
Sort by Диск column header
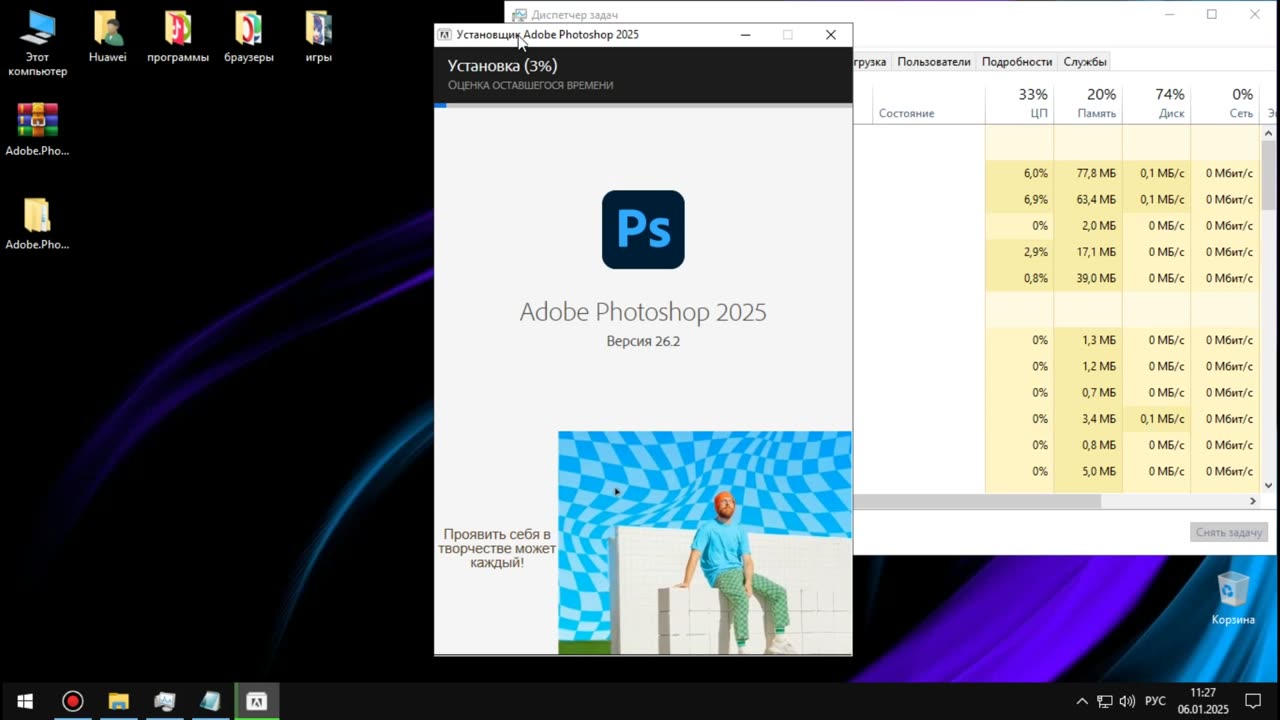(x=1157, y=103)
